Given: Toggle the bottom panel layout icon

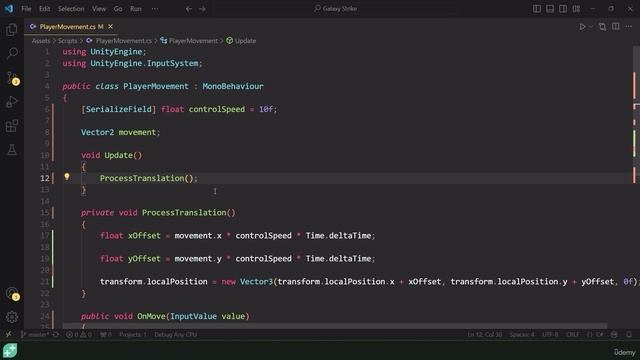Looking at the screenshot, I should pos(550,9).
